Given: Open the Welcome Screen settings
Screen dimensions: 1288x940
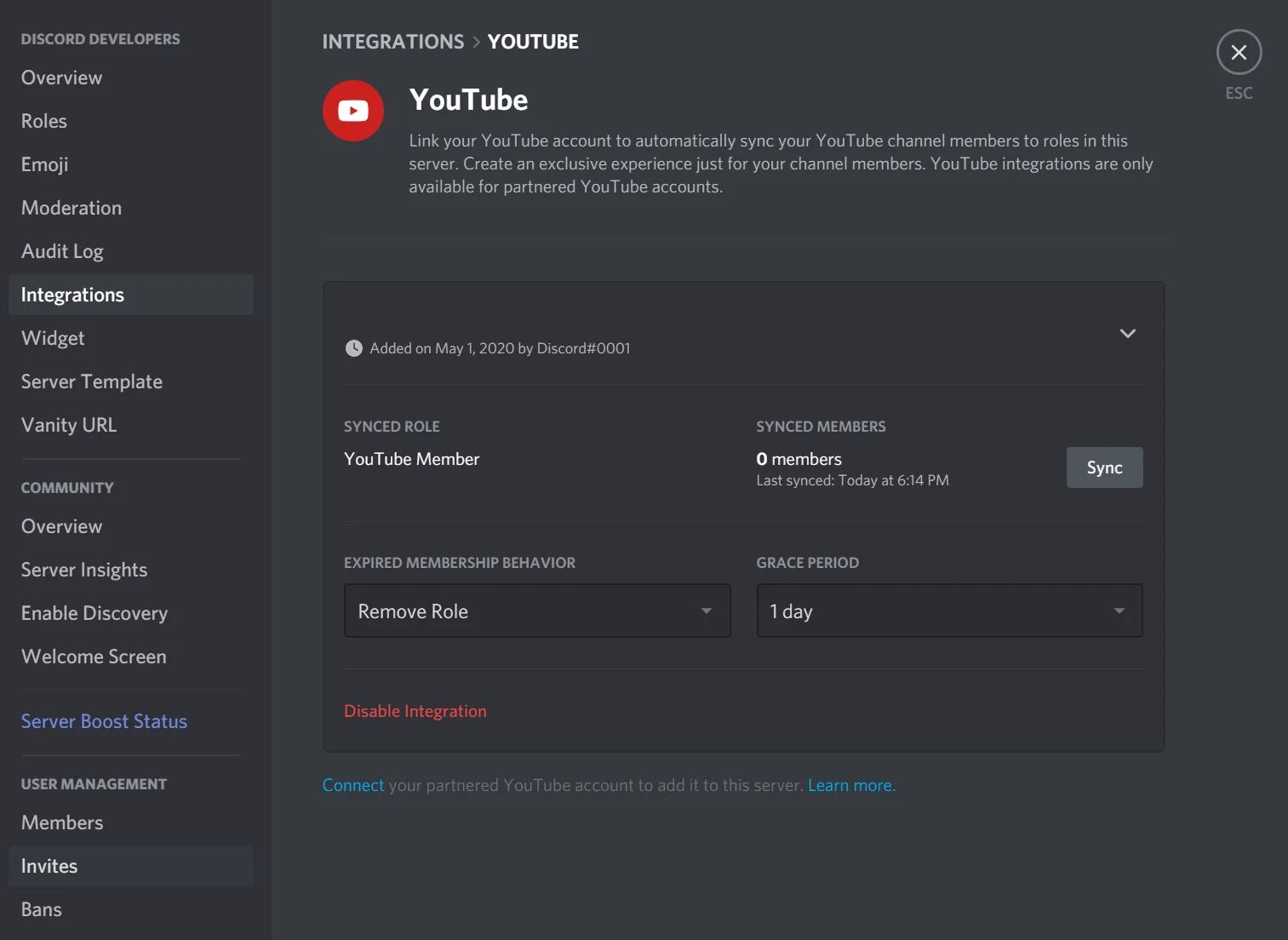Looking at the screenshot, I should pos(94,656).
